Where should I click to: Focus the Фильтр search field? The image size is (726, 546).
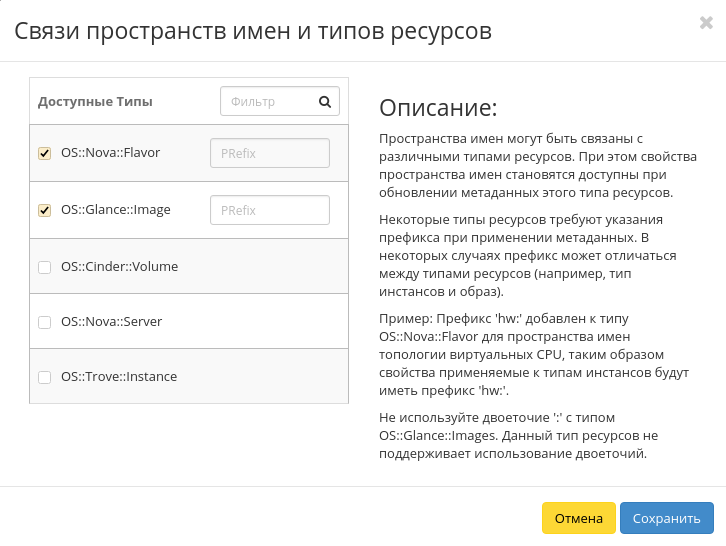coord(268,101)
